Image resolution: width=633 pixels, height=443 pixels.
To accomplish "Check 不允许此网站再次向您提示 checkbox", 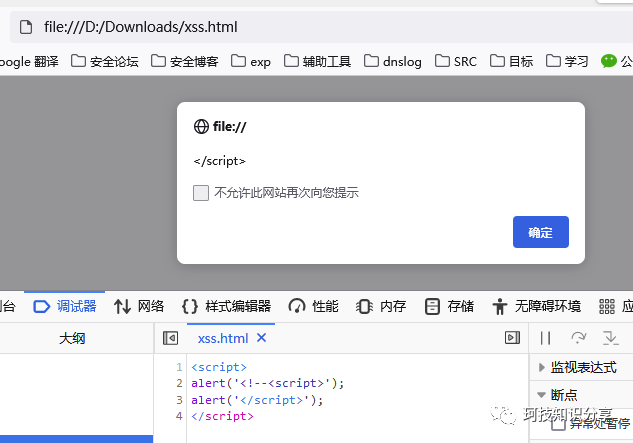I will click(201, 193).
